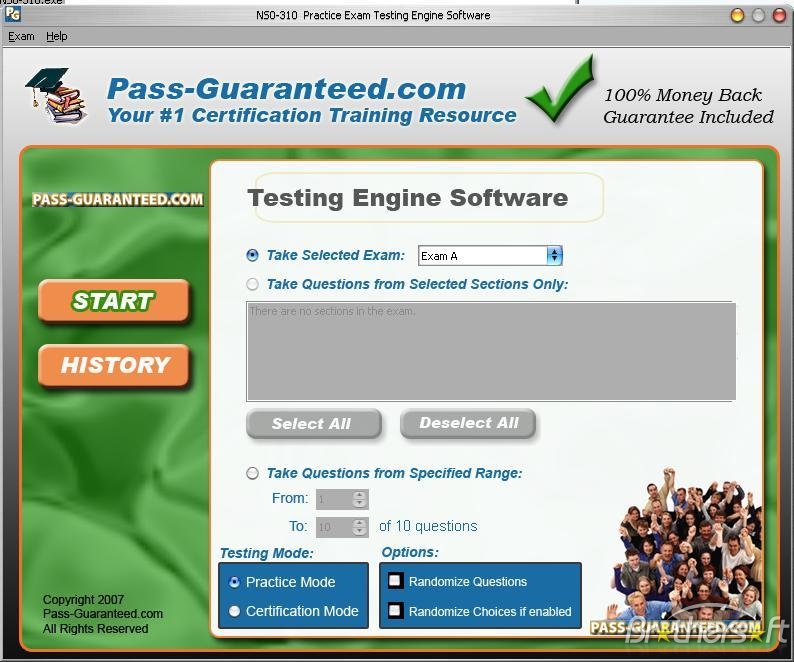Click 'There are no sections in the exam.' text
Screen dimensions: 794x662
pos(332,311)
